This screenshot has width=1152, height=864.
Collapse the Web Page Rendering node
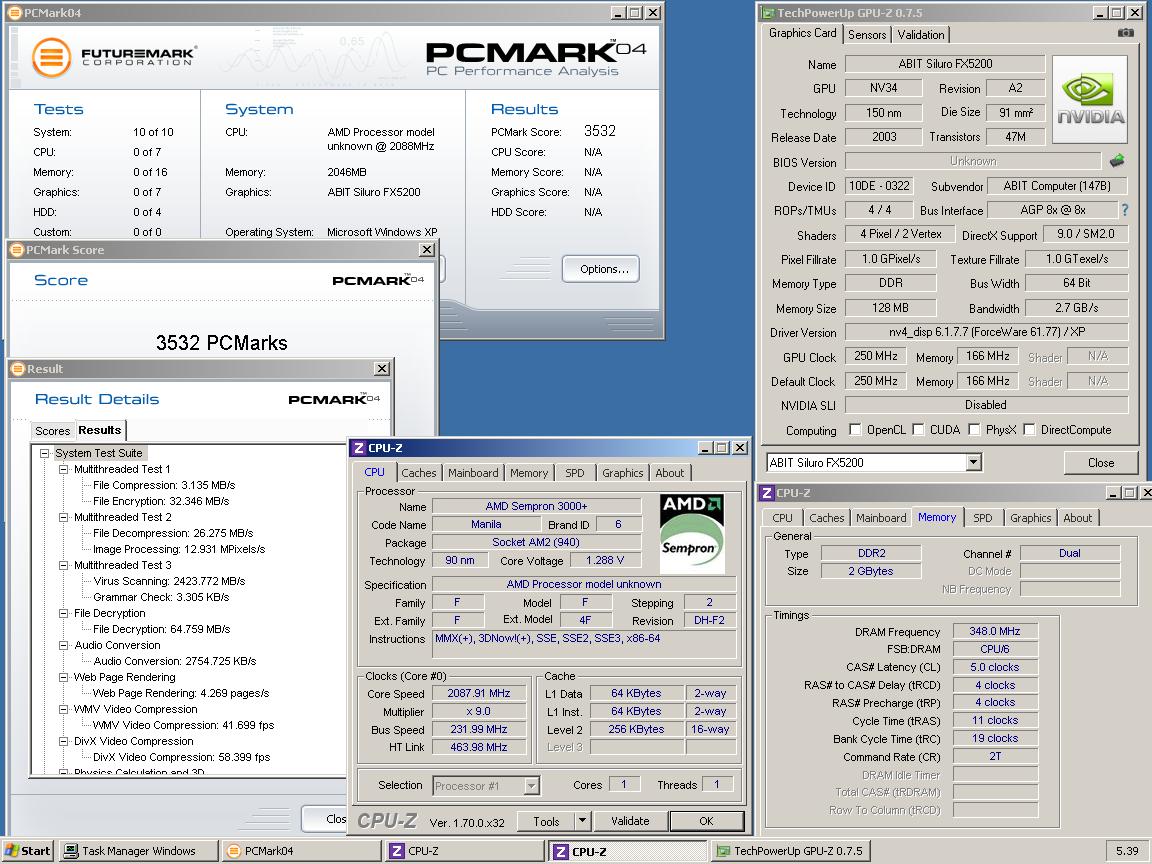tap(63, 677)
